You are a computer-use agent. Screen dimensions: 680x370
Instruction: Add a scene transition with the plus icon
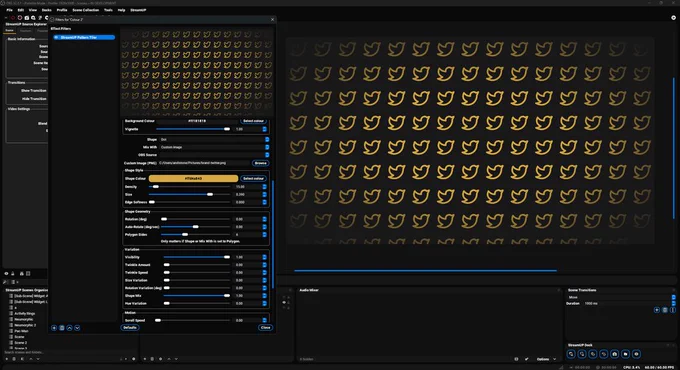[x=657, y=310]
